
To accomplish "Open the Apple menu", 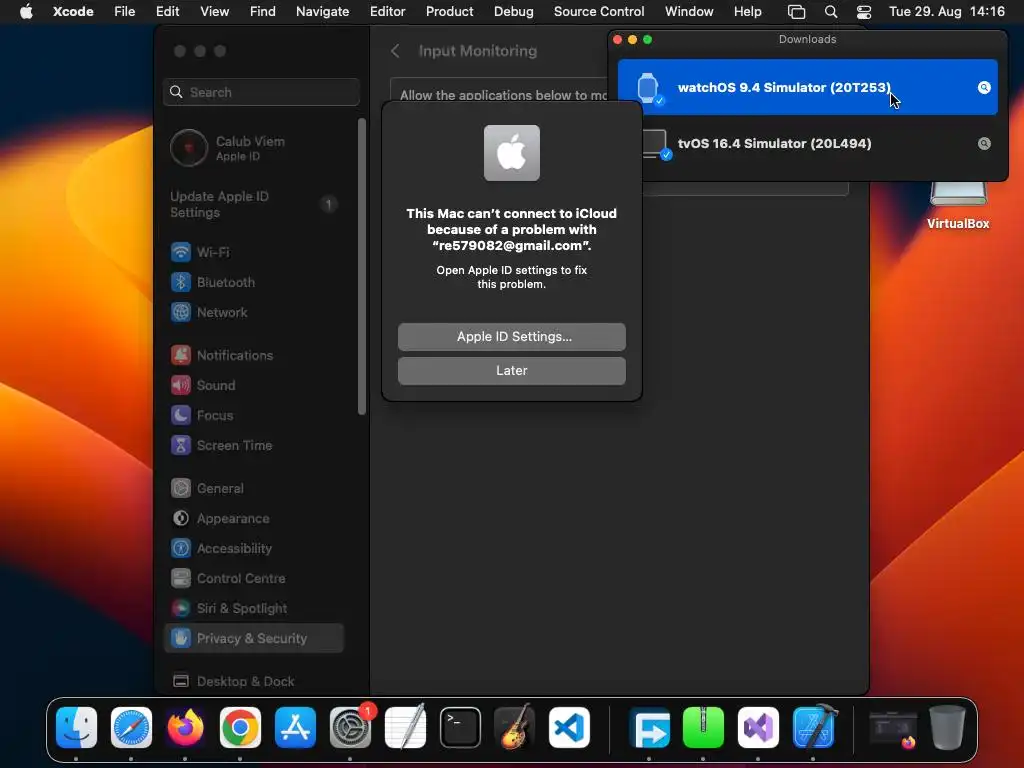I will click(26, 12).
